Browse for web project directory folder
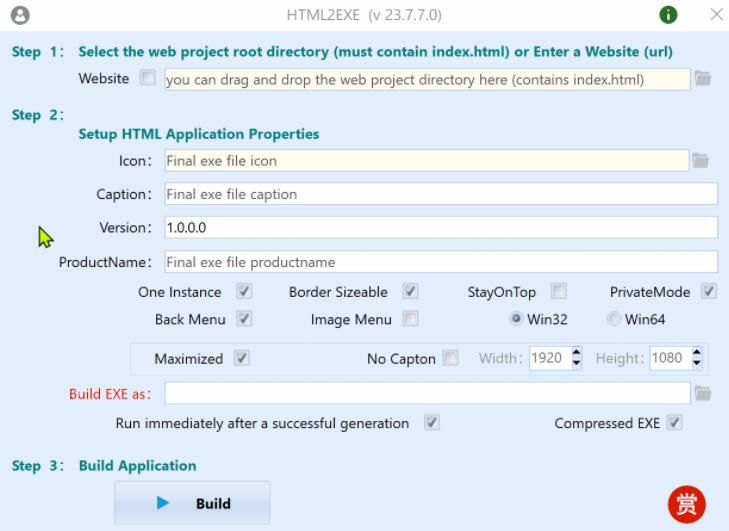Image resolution: width=729 pixels, height=531 pixels. (x=703, y=79)
